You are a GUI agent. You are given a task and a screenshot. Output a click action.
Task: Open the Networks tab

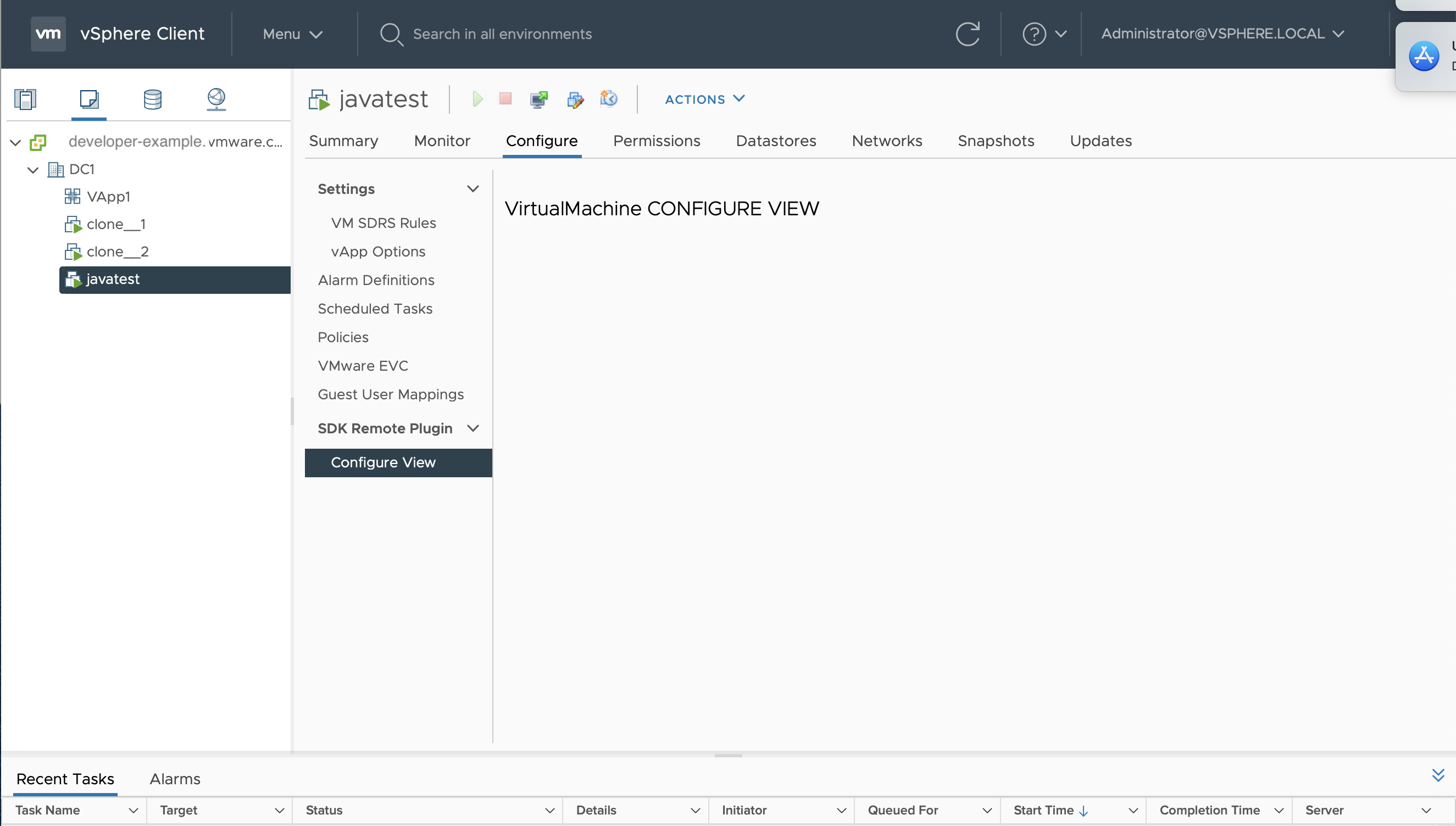pyautogui.click(x=887, y=141)
